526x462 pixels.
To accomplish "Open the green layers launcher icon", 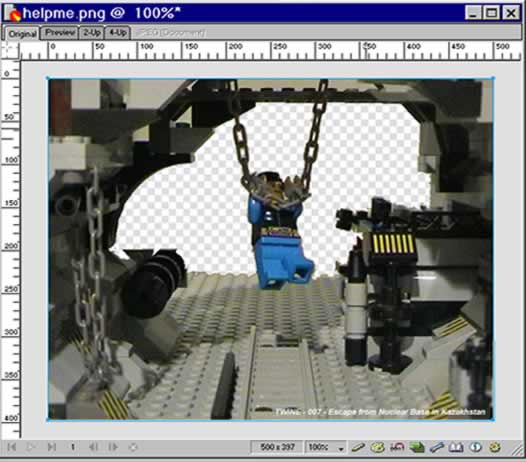I will pos(417,447).
